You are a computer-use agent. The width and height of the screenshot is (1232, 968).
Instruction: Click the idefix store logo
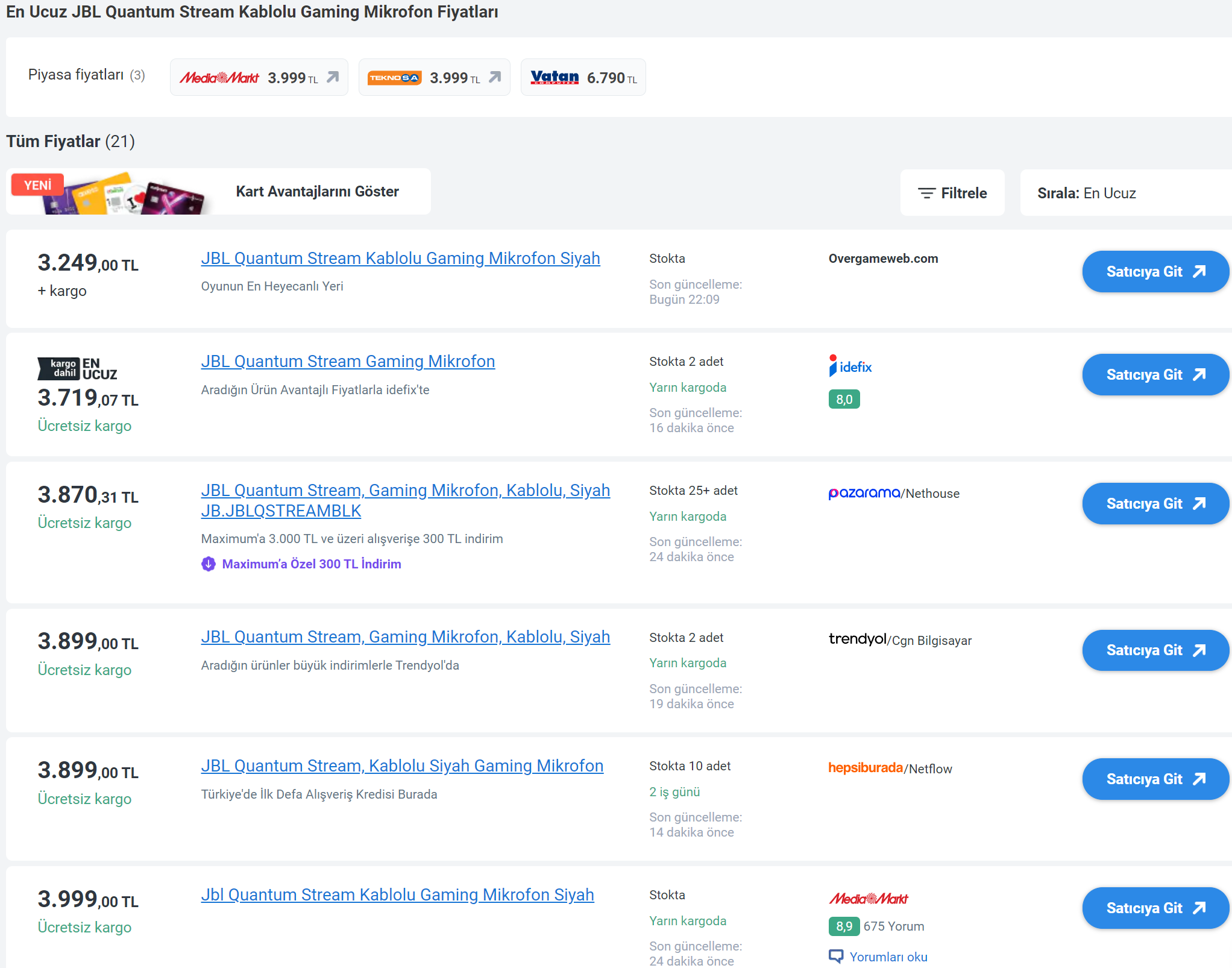click(x=850, y=366)
